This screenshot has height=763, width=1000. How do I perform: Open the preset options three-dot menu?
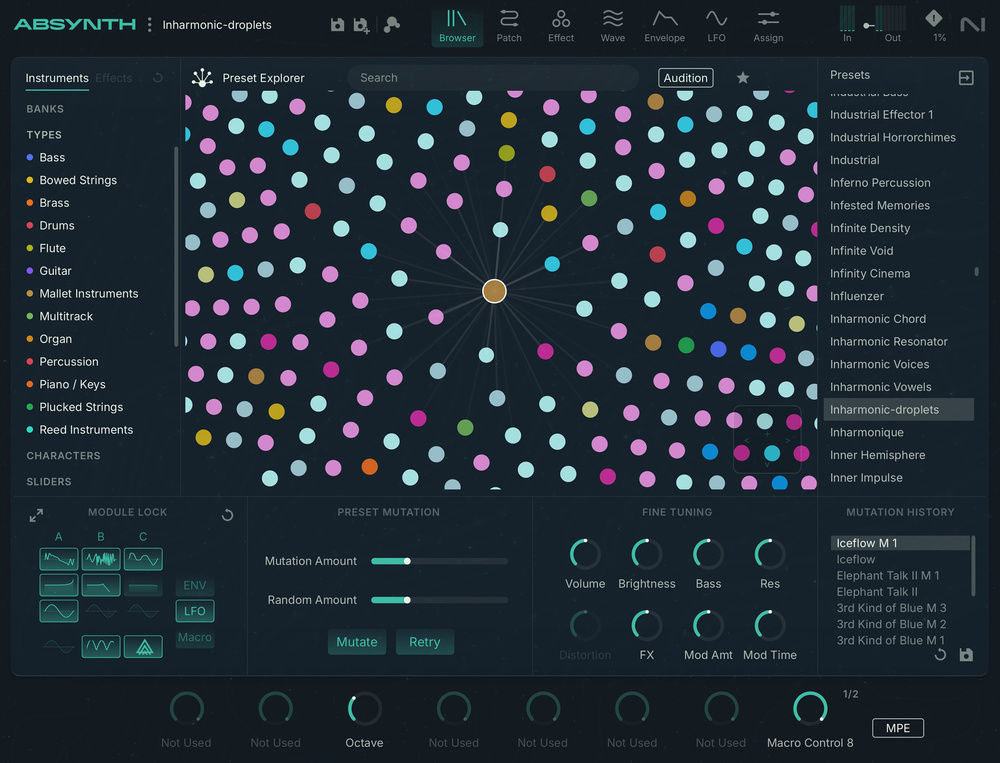point(149,25)
